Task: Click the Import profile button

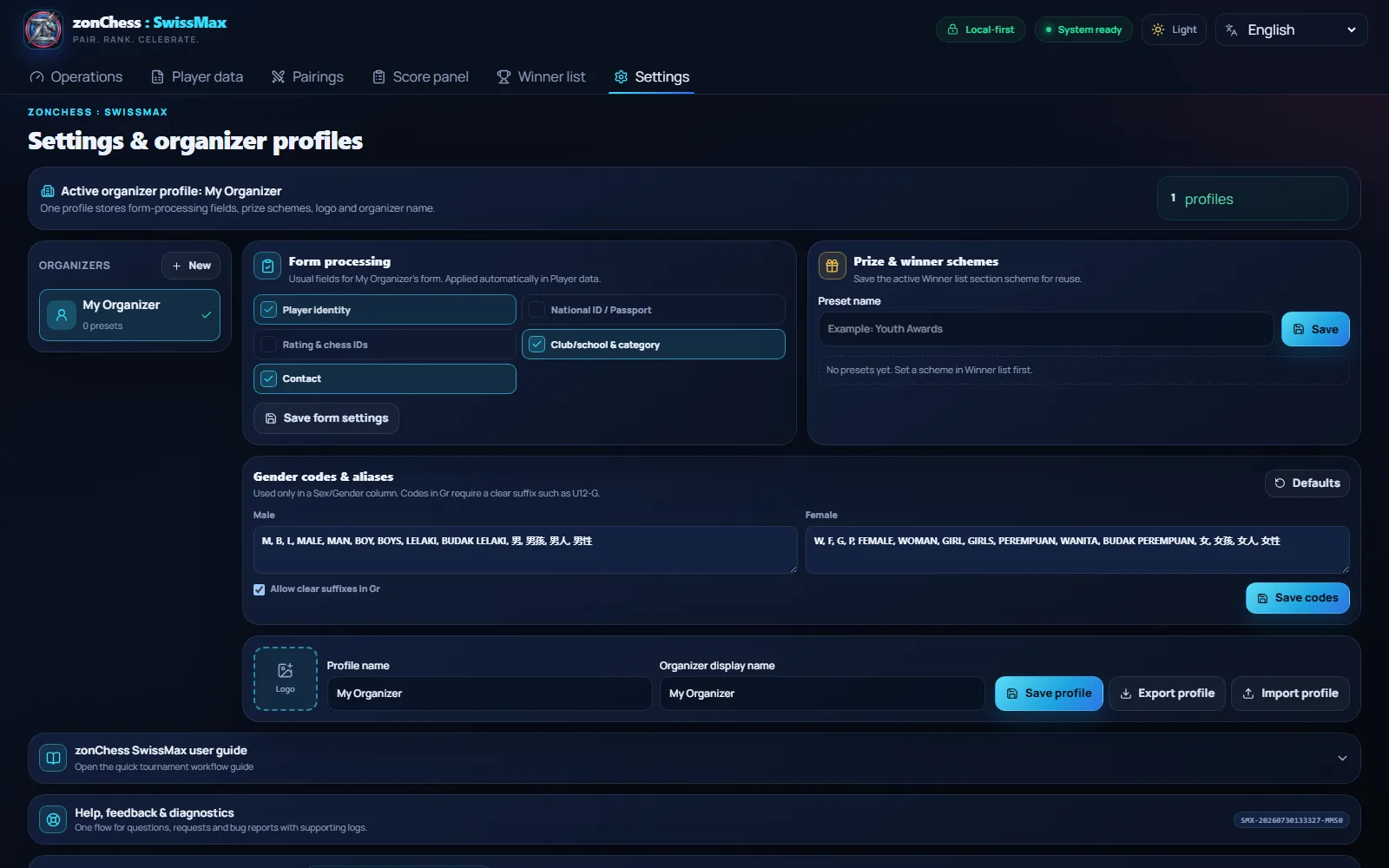Action: coord(1290,694)
